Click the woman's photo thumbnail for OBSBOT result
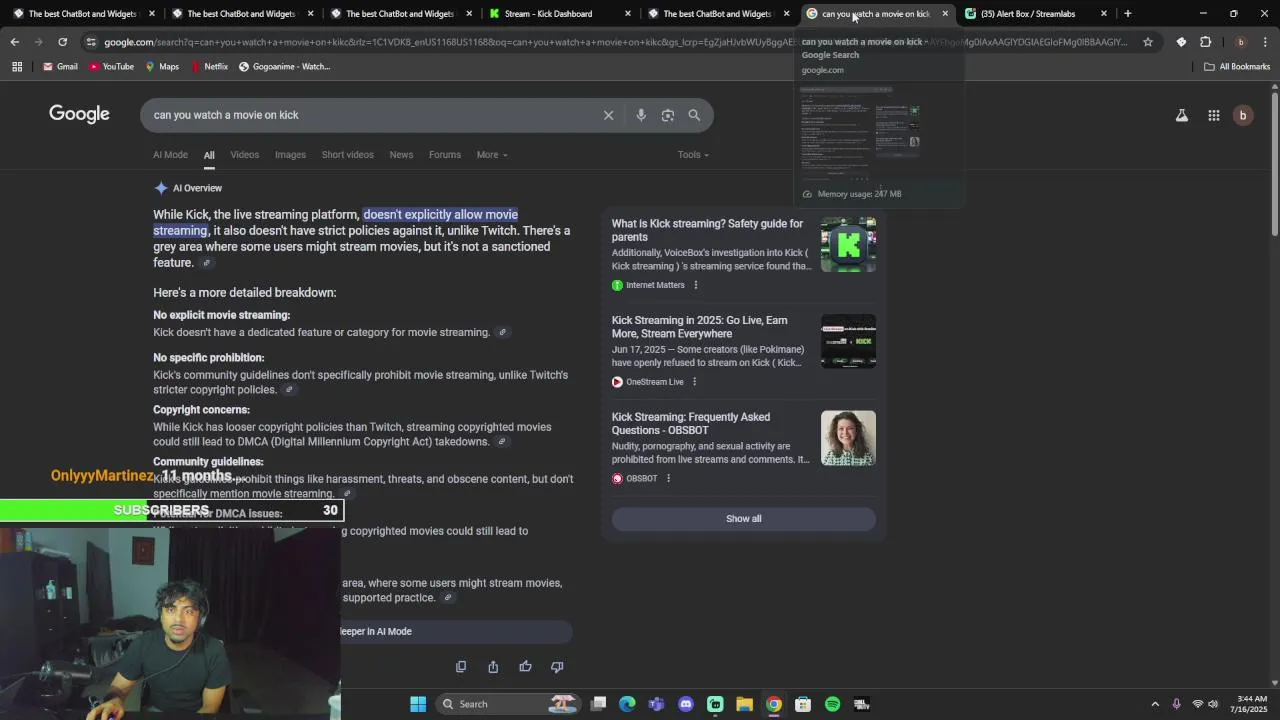1280x720 pixels. click(x=848, y=438)
